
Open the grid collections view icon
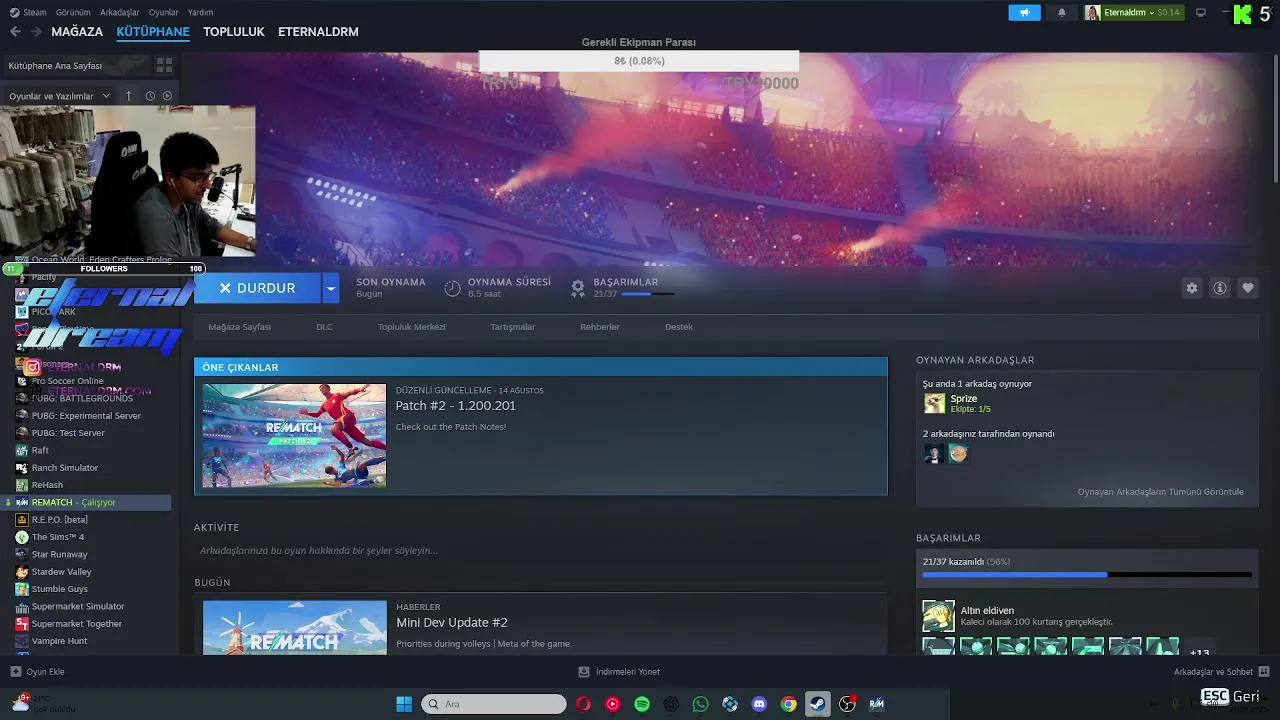(164, 65)
